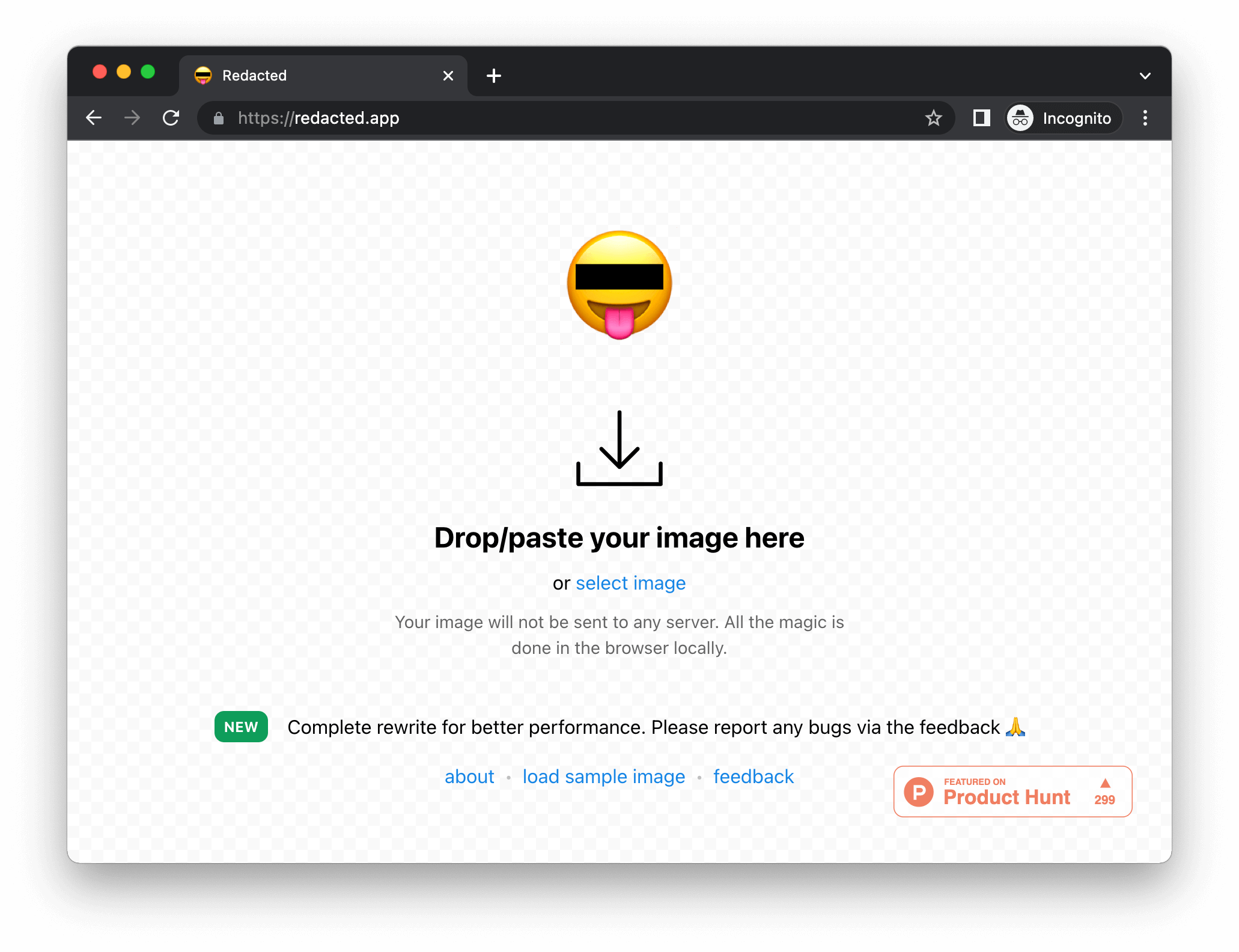Image resolution: width=1239 pixels, height=952 pixels.
Task: Click the browser extensions puzzle icon
Action: [980, 118]
